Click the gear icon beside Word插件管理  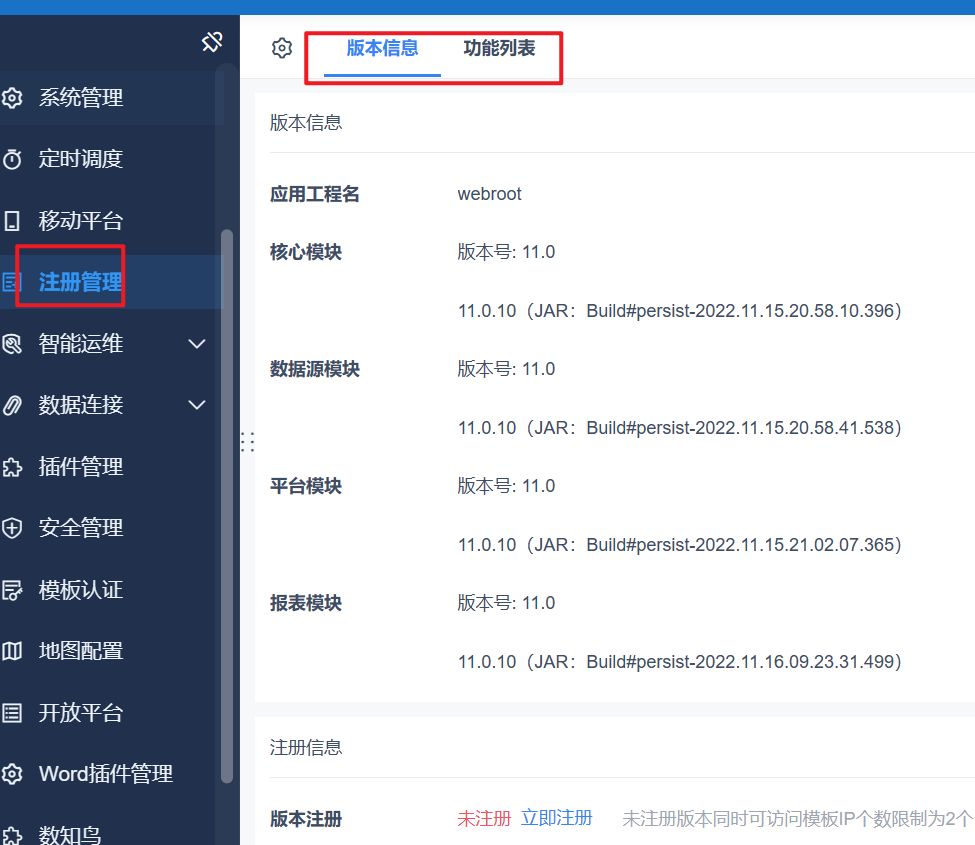(x=12, y=774)
